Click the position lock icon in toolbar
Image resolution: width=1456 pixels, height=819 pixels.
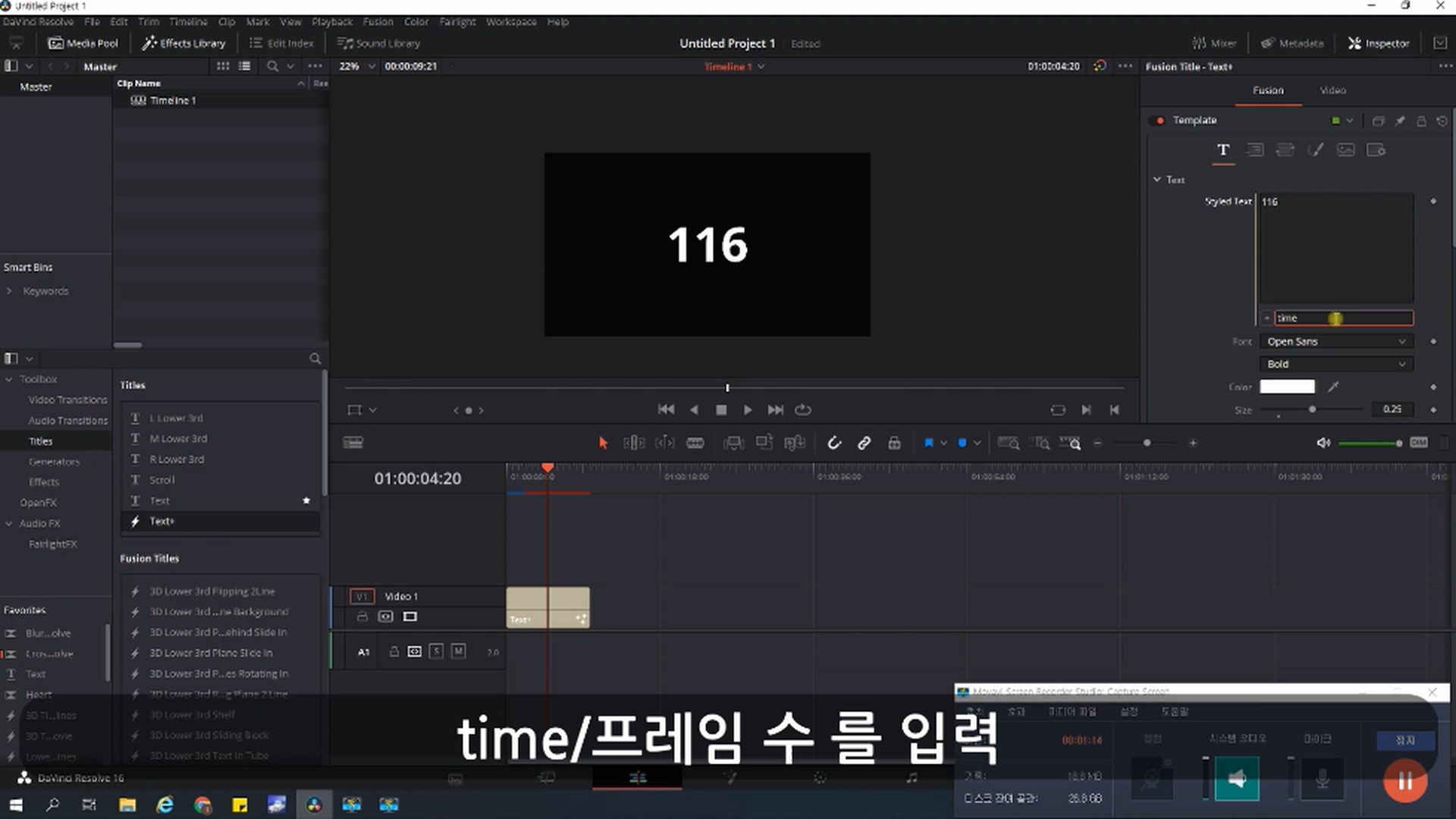(894, 443)
